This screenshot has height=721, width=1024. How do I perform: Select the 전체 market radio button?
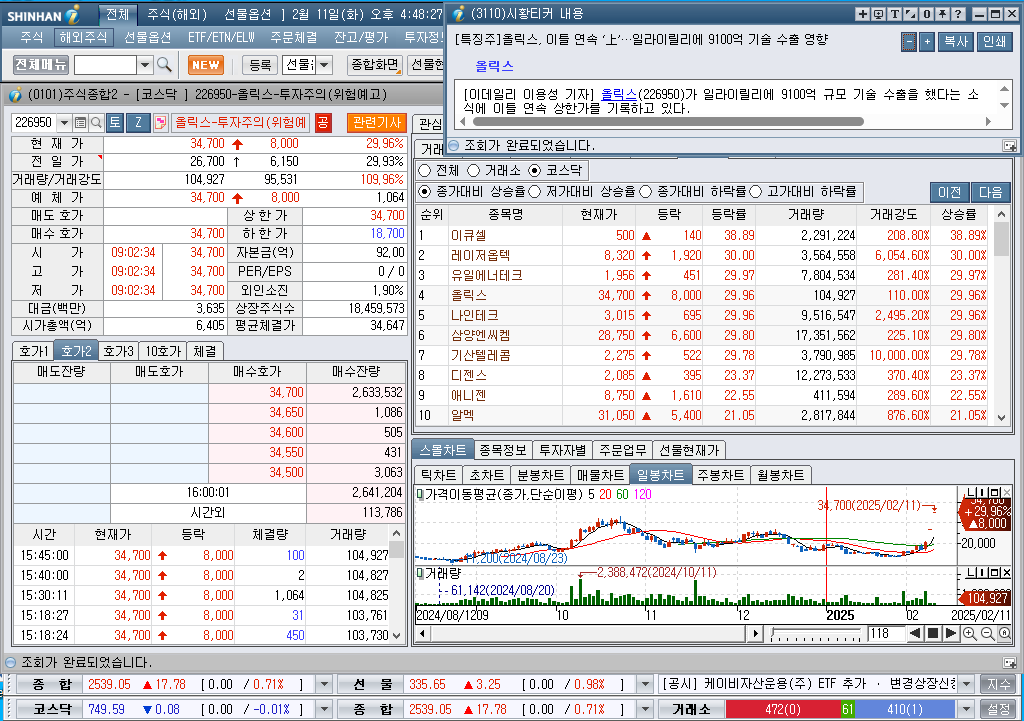[x=425, y=170]
